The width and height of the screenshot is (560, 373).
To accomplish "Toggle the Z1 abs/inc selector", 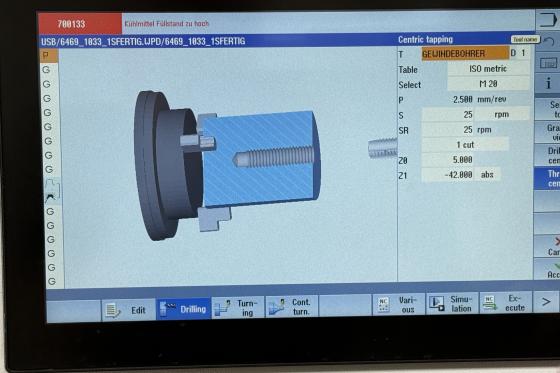I will (x=487, y=175).
